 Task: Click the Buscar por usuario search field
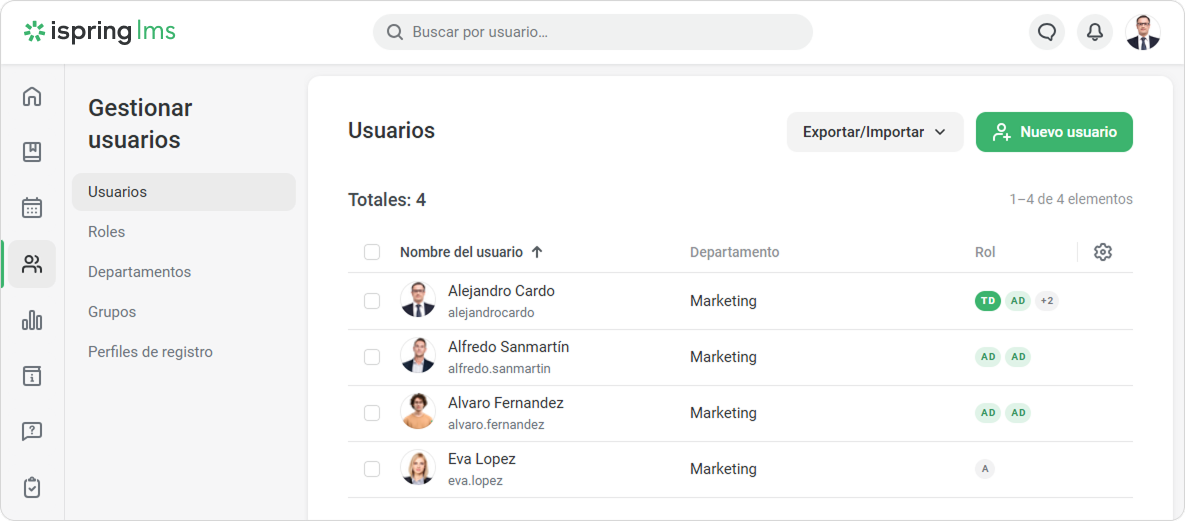pos(600,32)
